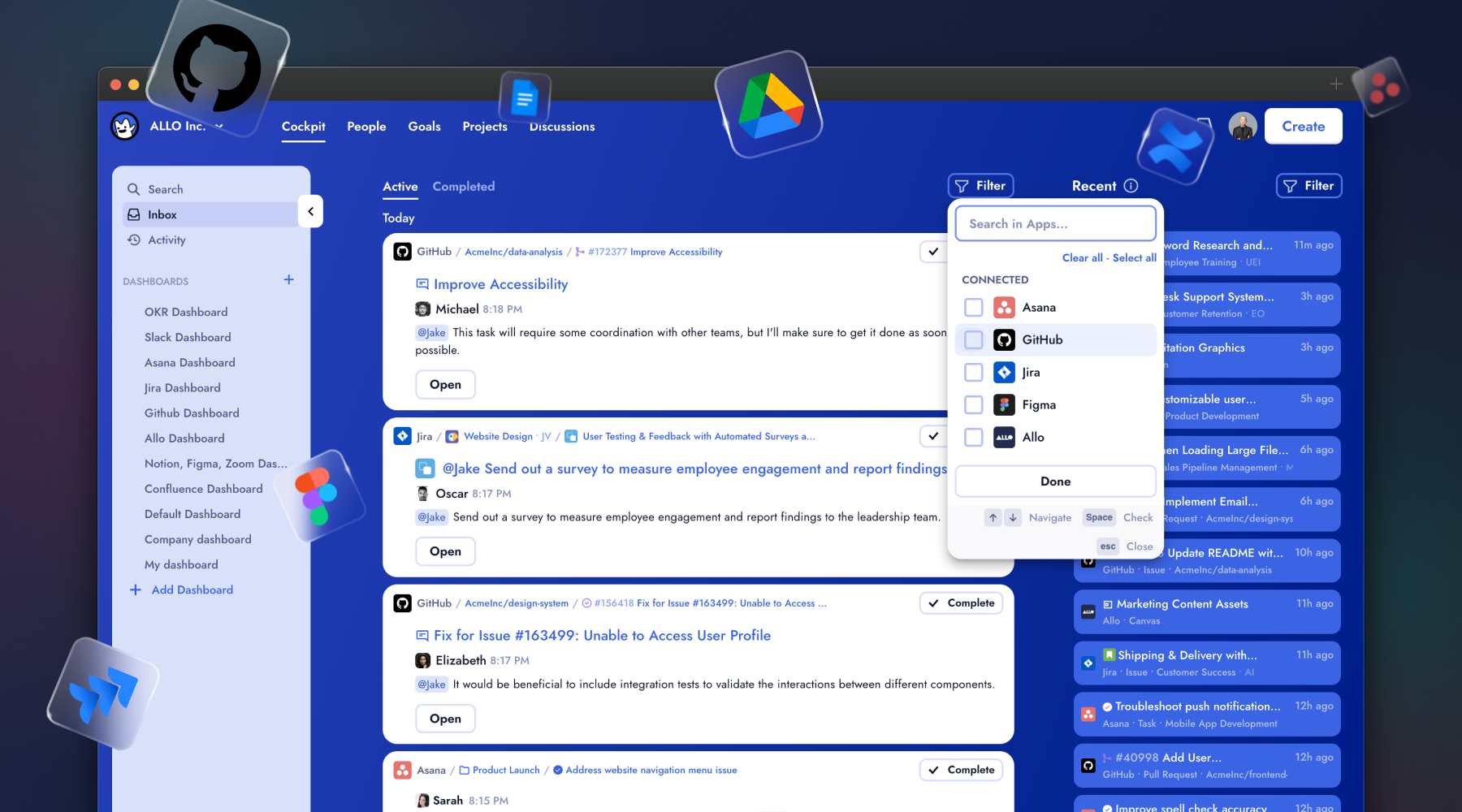Click the Jira app icon in filter list
This screenshot has height=812, width=1462.
pos(1004,372)
